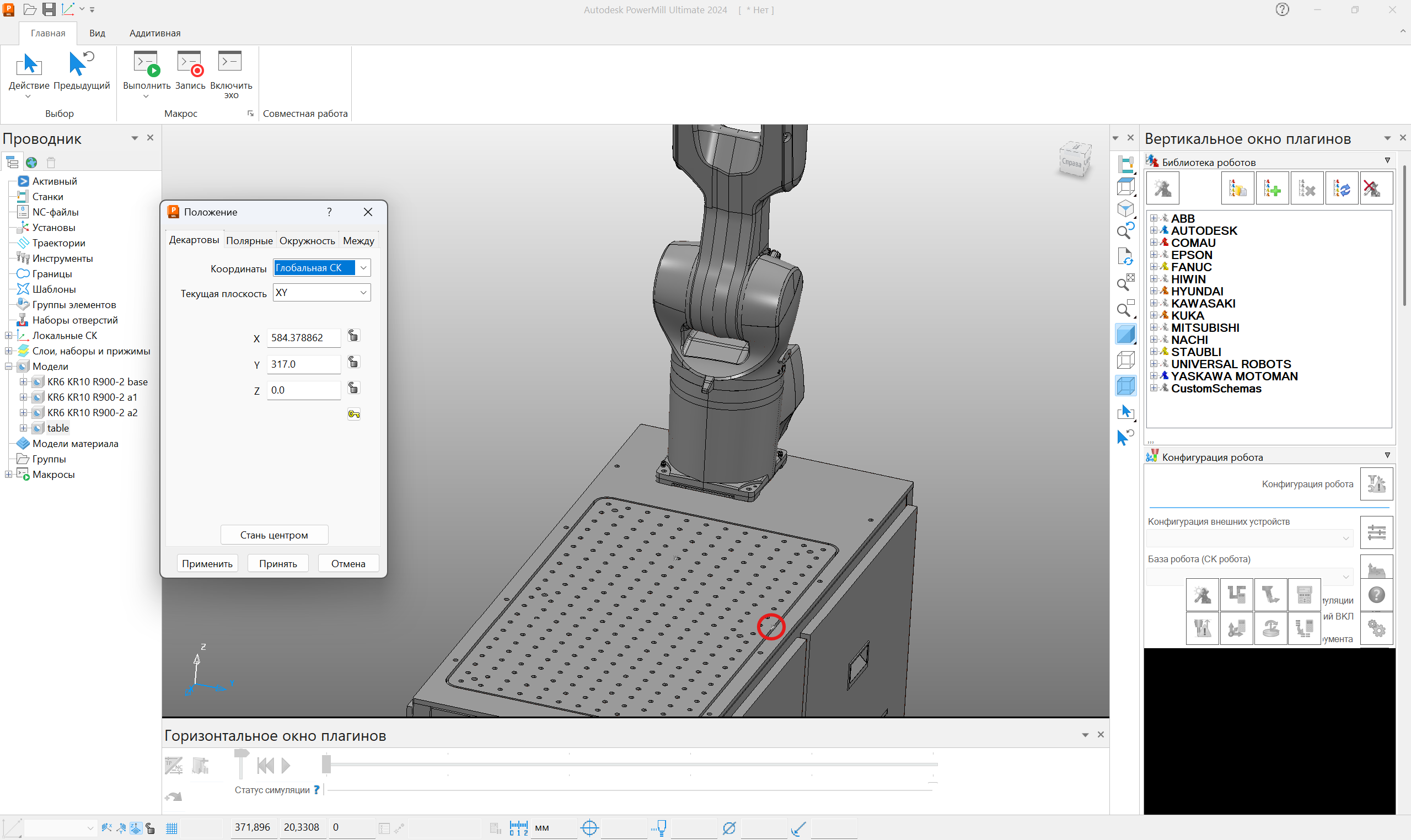Image resolution: width=1411 pixels, height=840 pixels.
Task: Click the Включить эхо icon
Action: (230, 62)
